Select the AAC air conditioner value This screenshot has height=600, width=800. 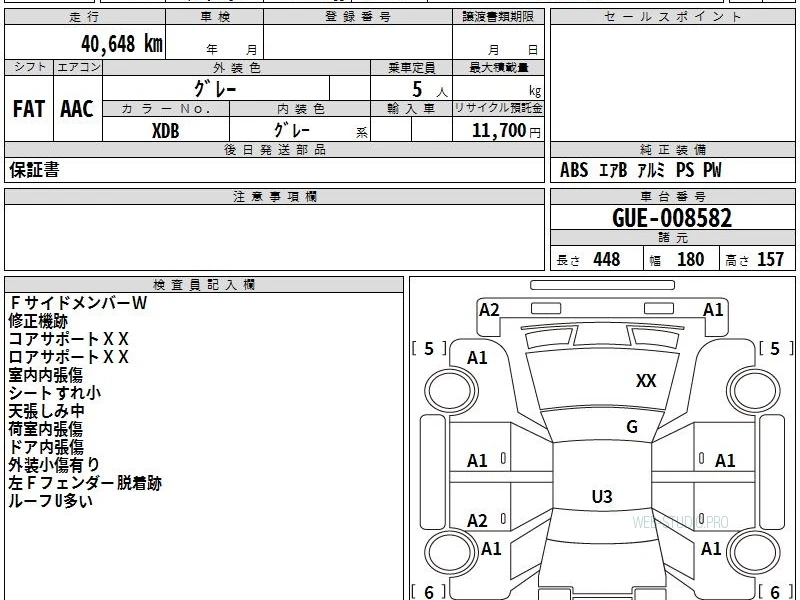coord(77,109)
